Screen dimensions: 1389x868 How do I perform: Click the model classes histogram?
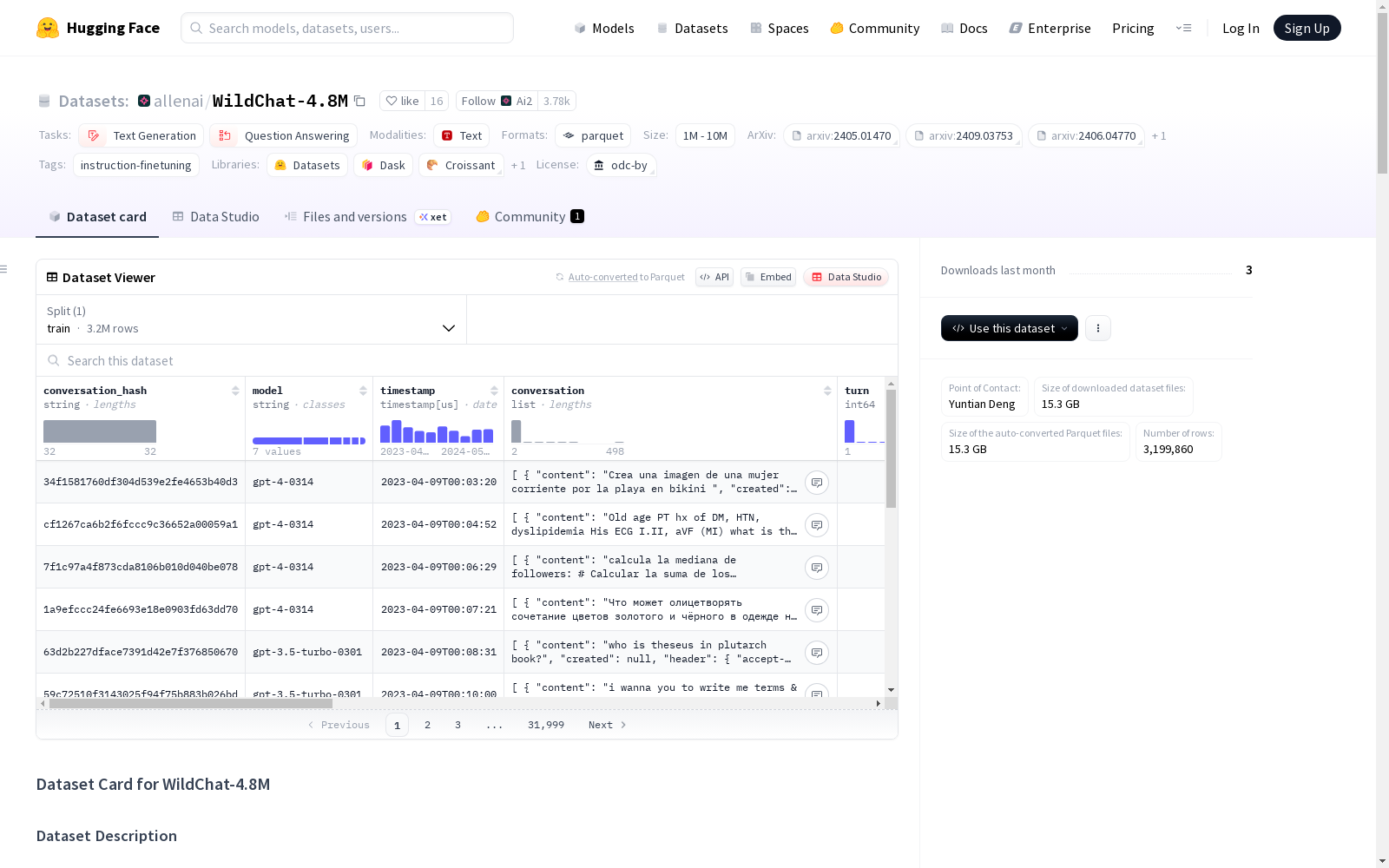tap(309, 441)
